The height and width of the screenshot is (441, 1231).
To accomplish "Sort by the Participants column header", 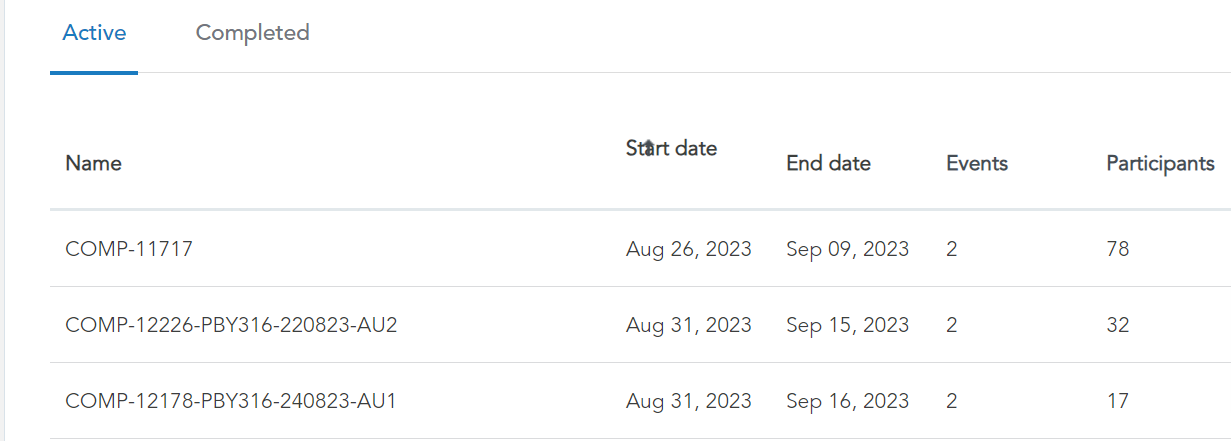I will coord(1160,163).
